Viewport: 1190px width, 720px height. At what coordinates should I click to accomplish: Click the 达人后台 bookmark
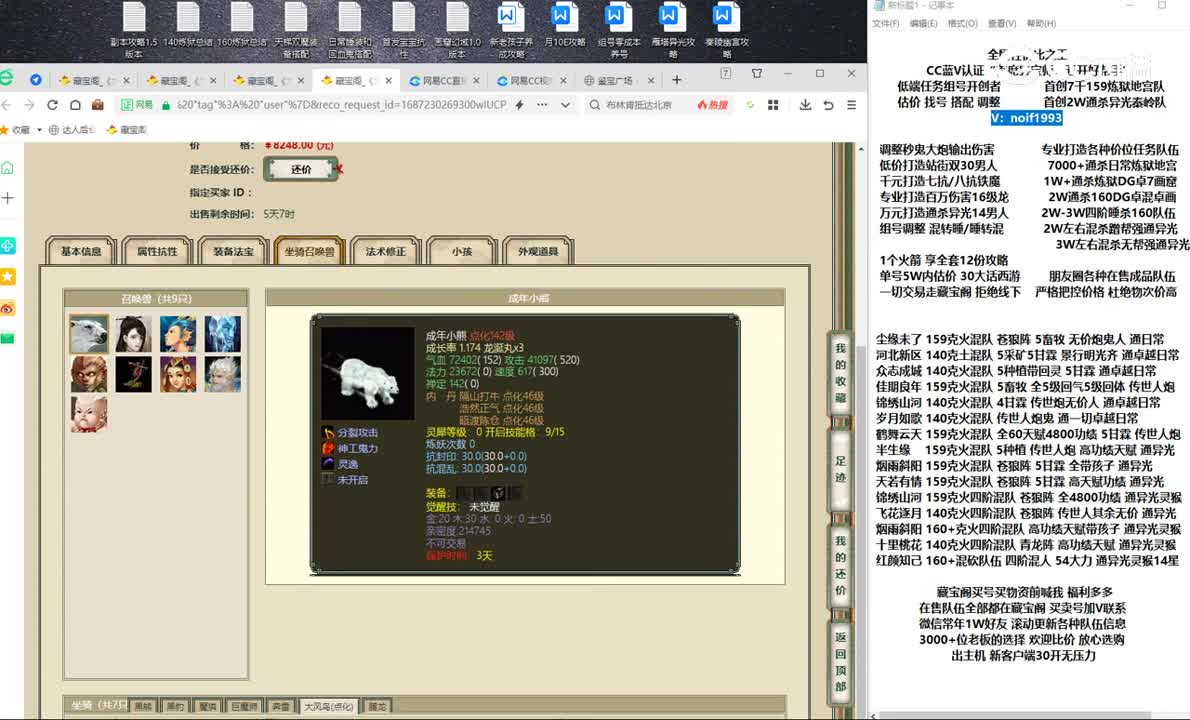tap(71, 130)
